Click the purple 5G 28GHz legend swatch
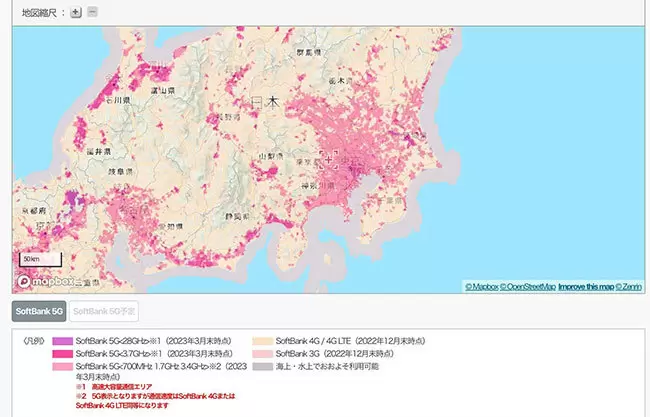 (63, 341)
